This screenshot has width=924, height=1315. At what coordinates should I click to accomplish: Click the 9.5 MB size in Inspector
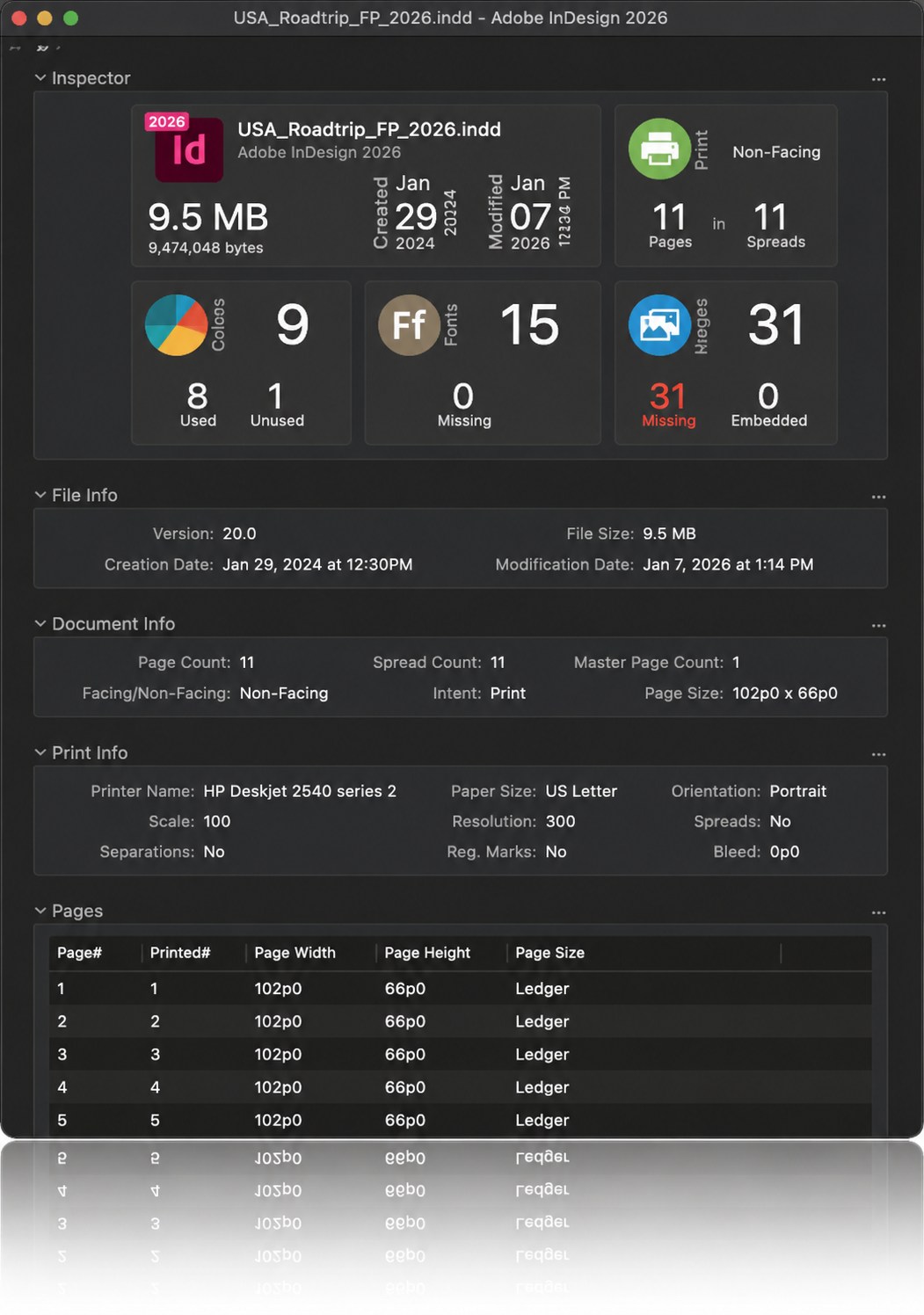207,217
